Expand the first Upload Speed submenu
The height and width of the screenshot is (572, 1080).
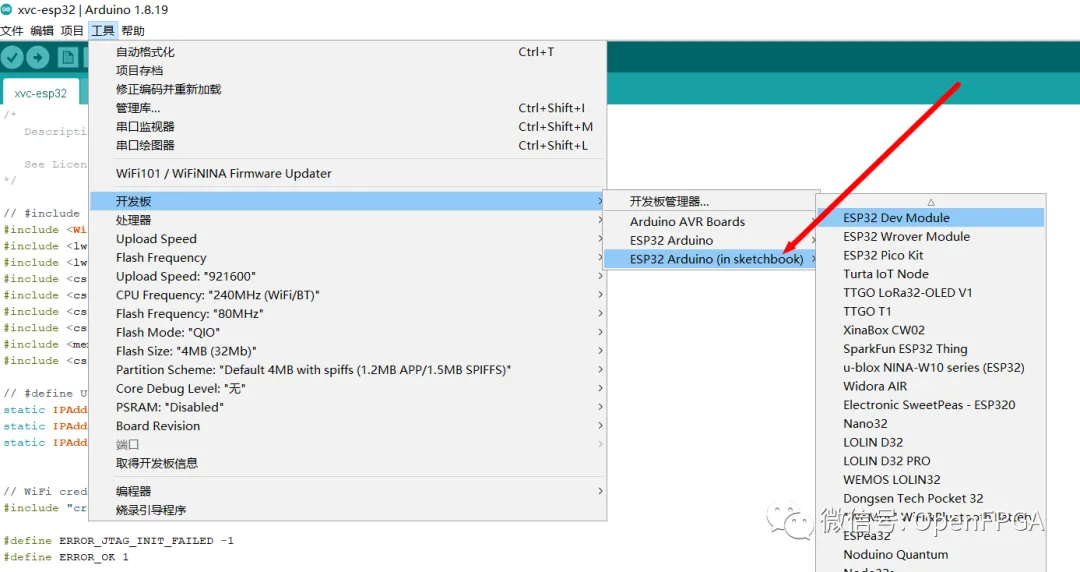coord(348,238)
